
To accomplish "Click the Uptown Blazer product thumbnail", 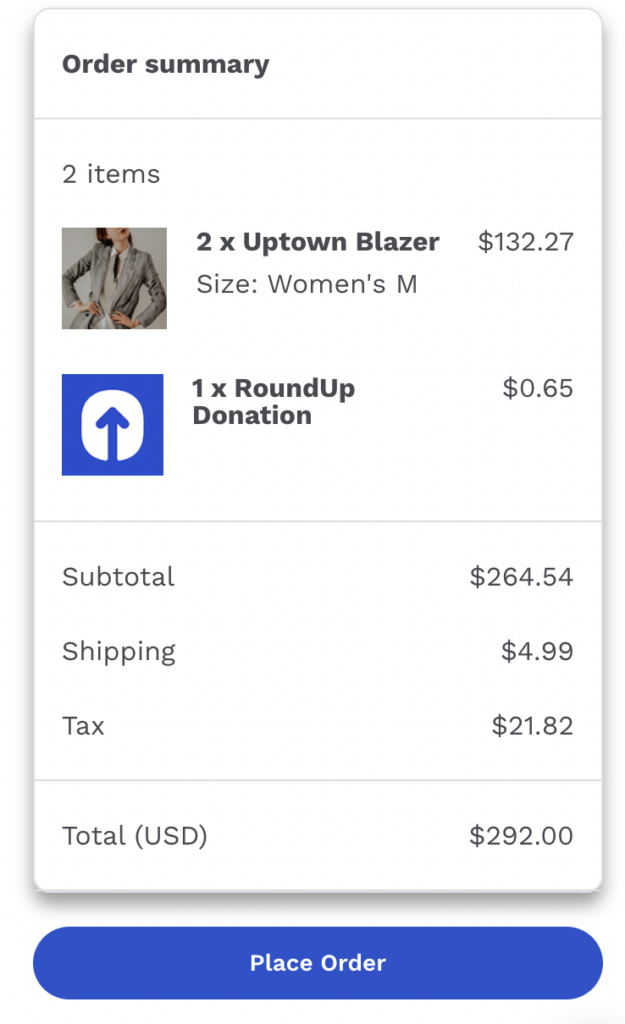I will (x=114, y=278).
